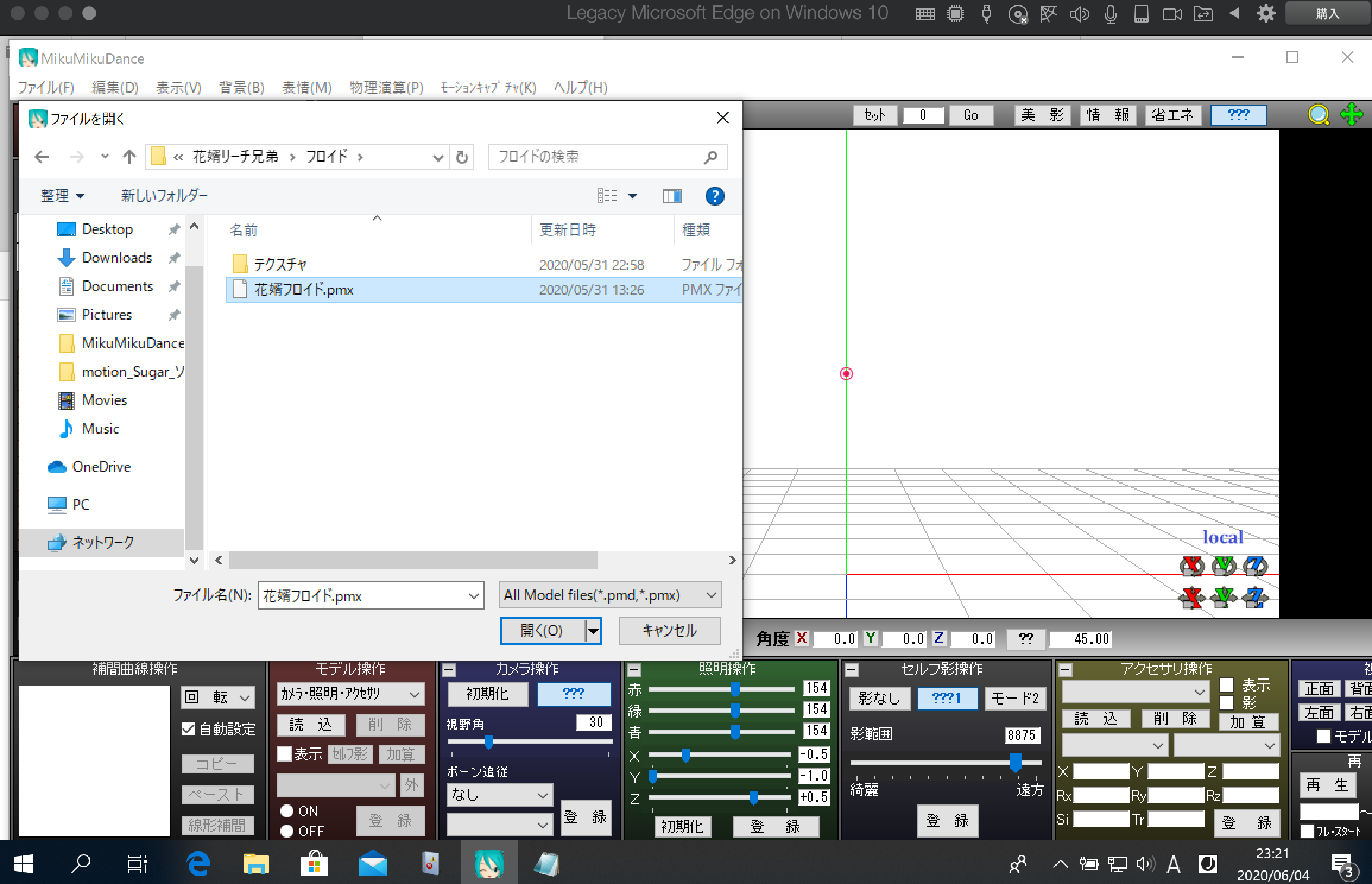The width and height of the screenshot is (1372, 884).
Task: Collapse the カメラ操作 panel
Action: (450, 670)
